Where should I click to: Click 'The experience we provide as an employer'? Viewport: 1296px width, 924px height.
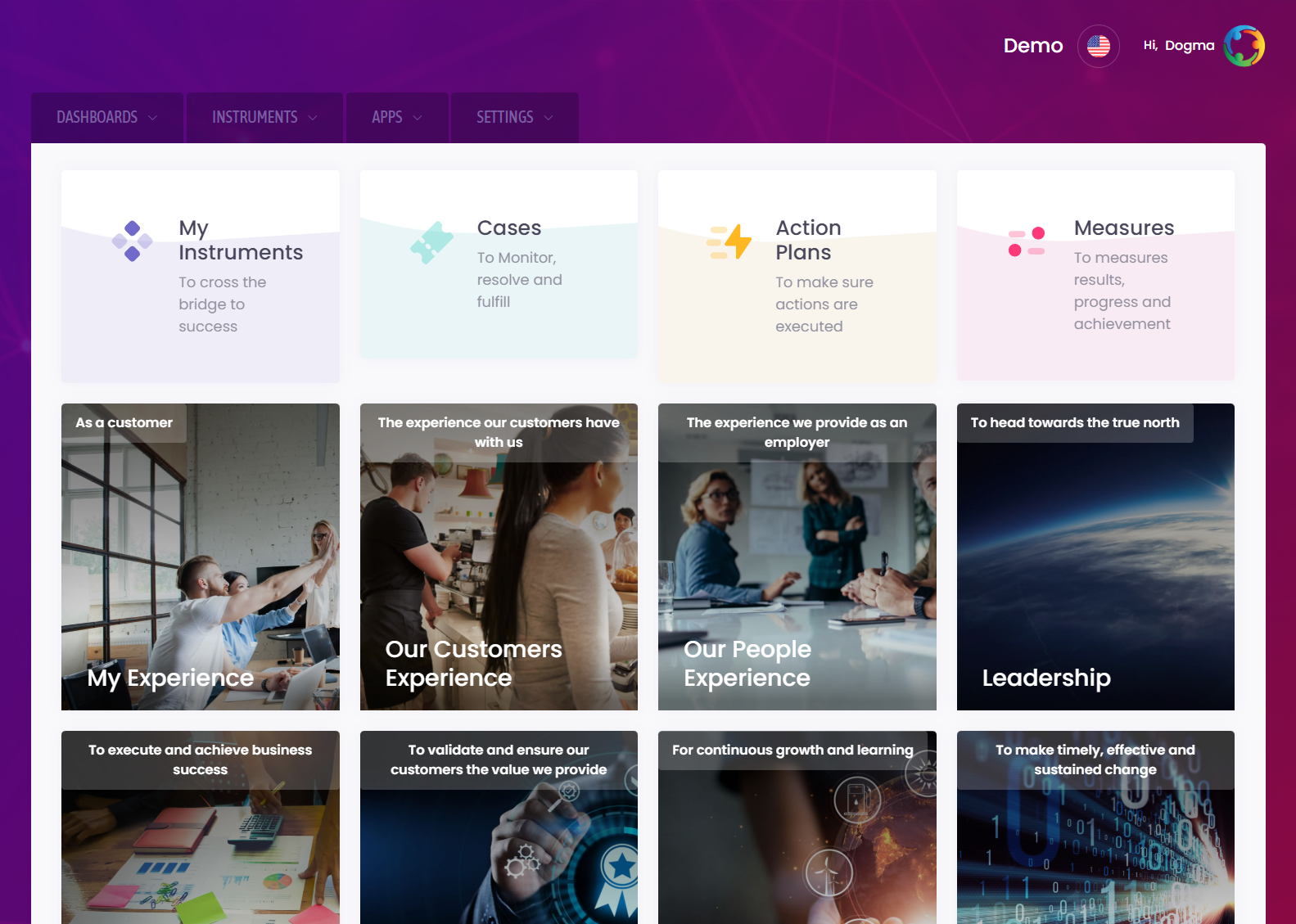[797, 432]
